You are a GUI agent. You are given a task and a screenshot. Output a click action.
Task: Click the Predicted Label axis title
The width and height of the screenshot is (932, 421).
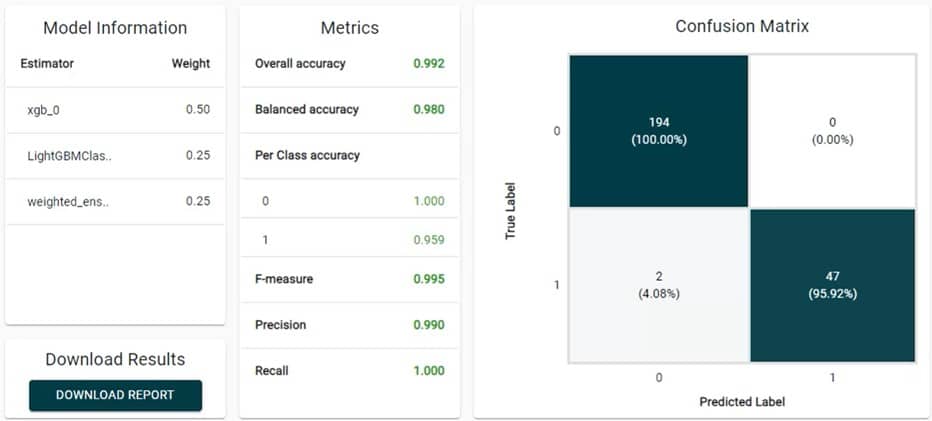(x=742, y=401)
